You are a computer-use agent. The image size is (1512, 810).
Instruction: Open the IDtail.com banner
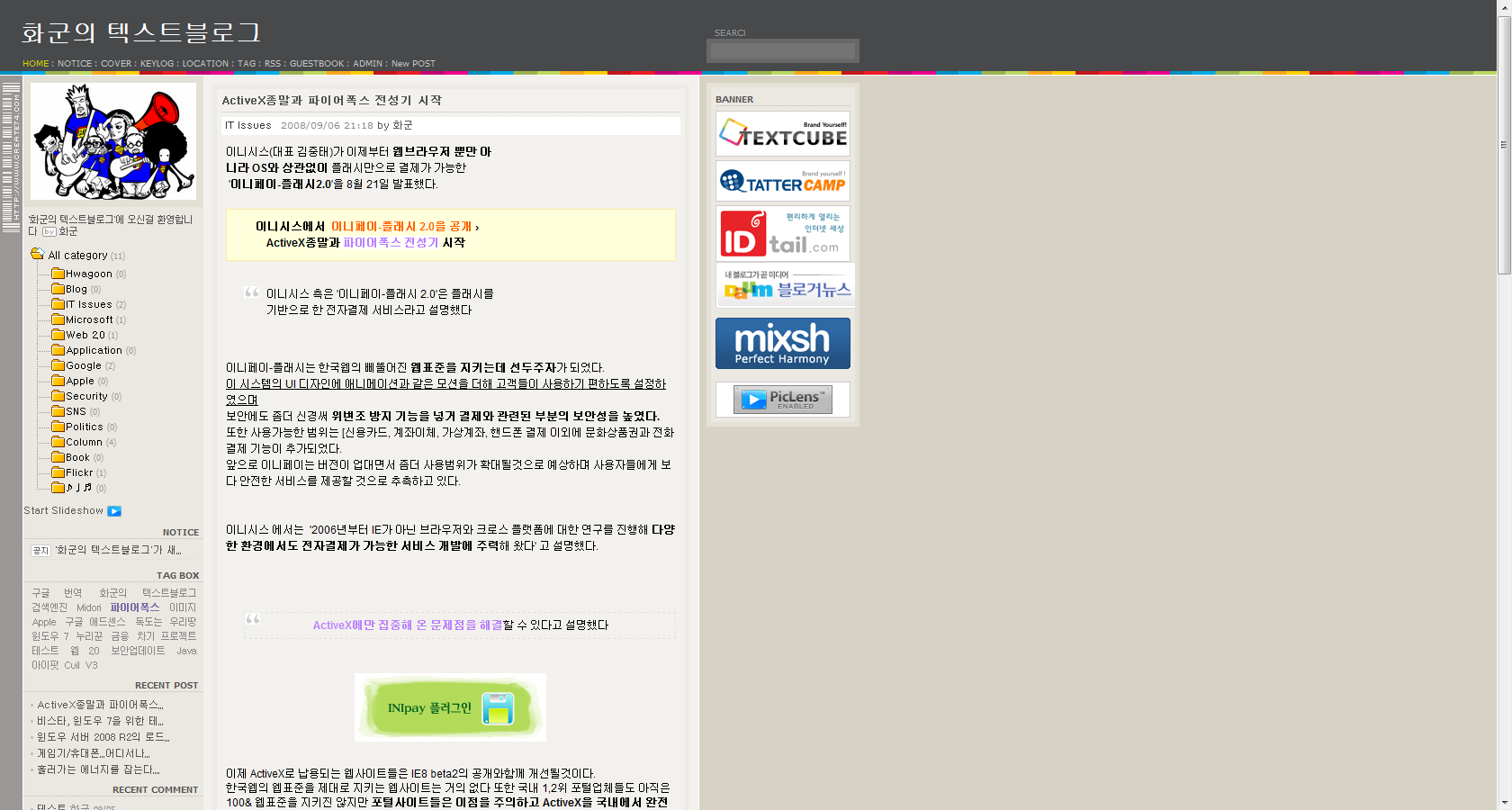tap(783, 234)
